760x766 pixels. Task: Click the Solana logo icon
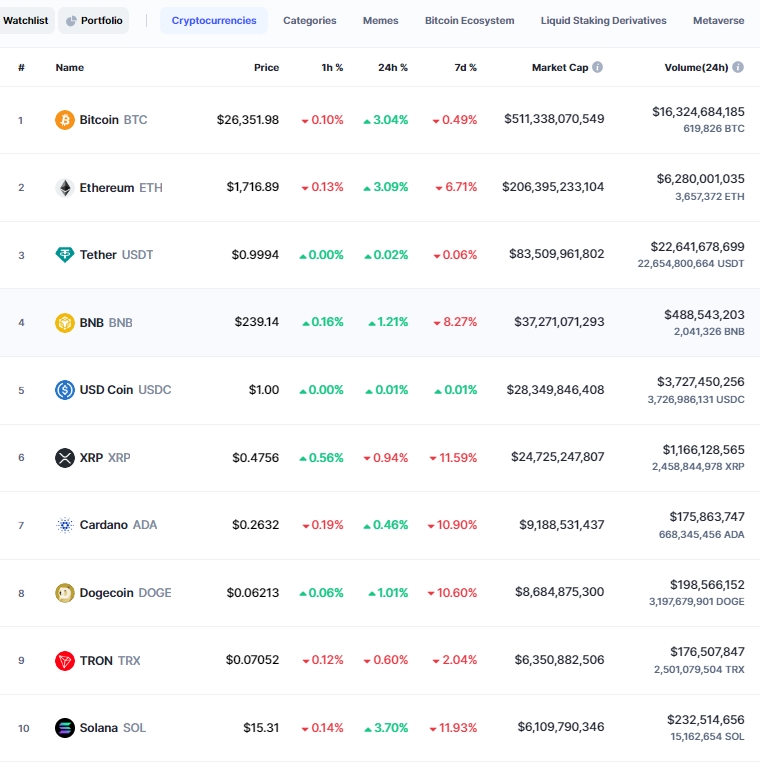coord(65,728)
